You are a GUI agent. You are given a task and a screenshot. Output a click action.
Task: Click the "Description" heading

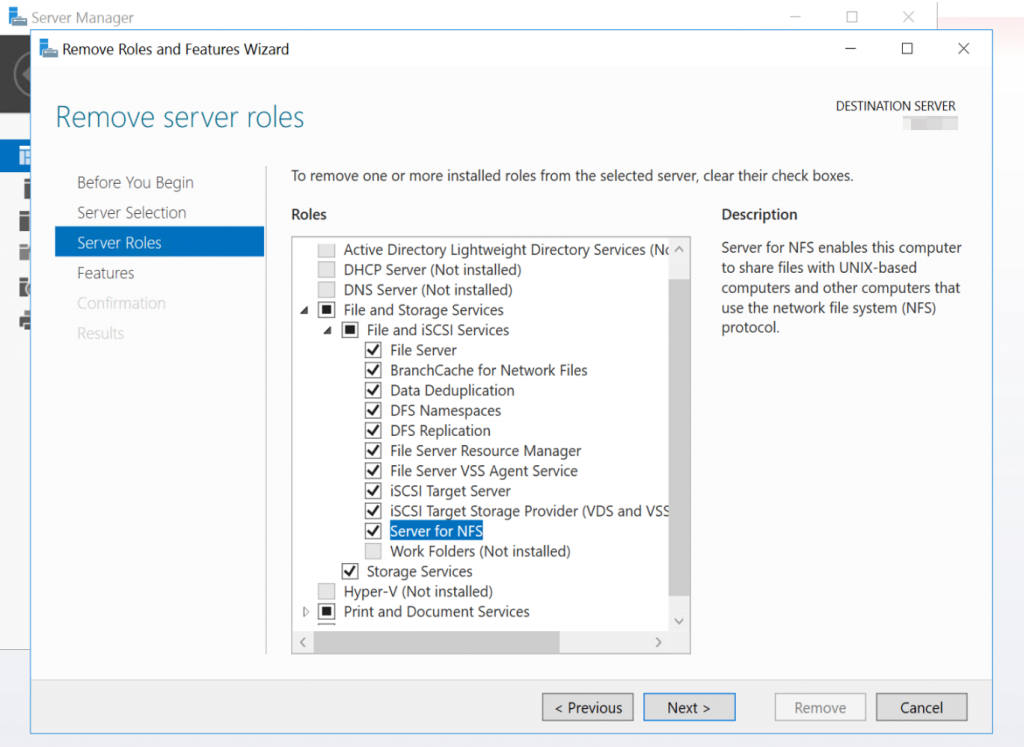[759, 214]
